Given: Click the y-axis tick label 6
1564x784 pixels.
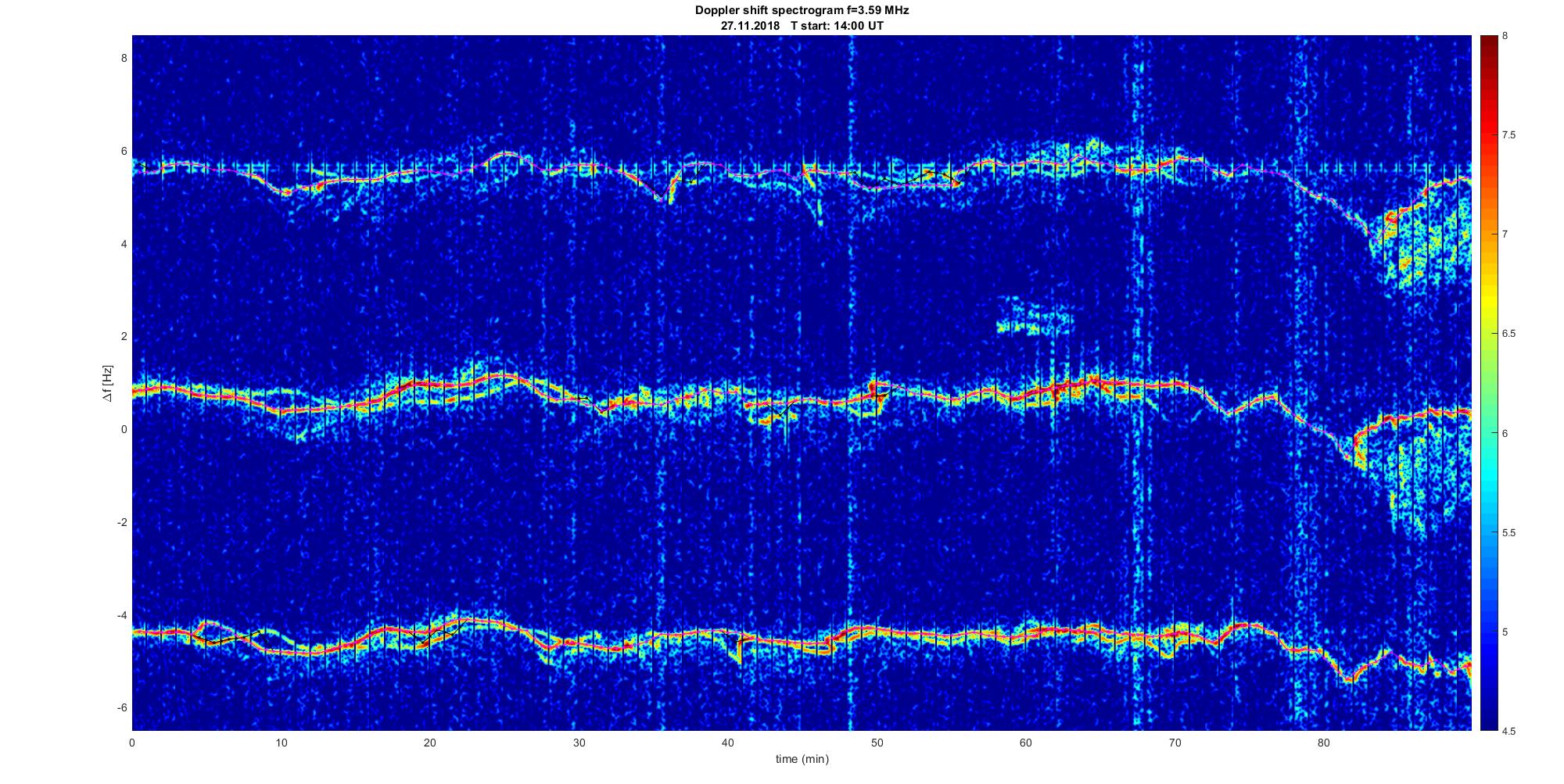Looking at the screenshot, I should [x=124, y=152].
